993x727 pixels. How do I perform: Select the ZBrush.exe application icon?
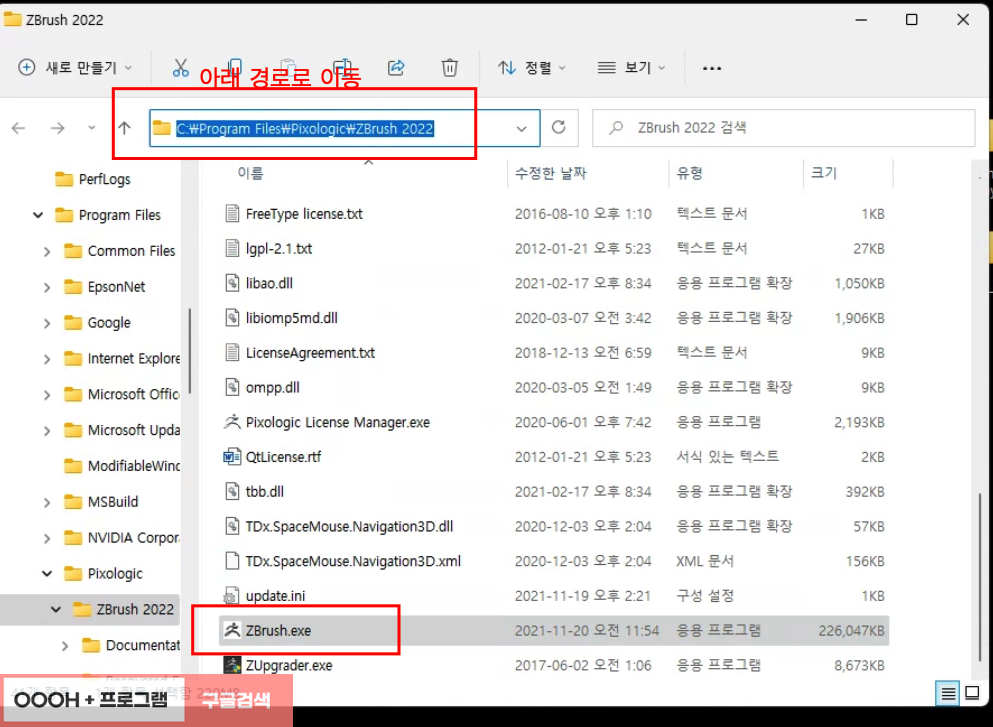click(x=232, y=629)
